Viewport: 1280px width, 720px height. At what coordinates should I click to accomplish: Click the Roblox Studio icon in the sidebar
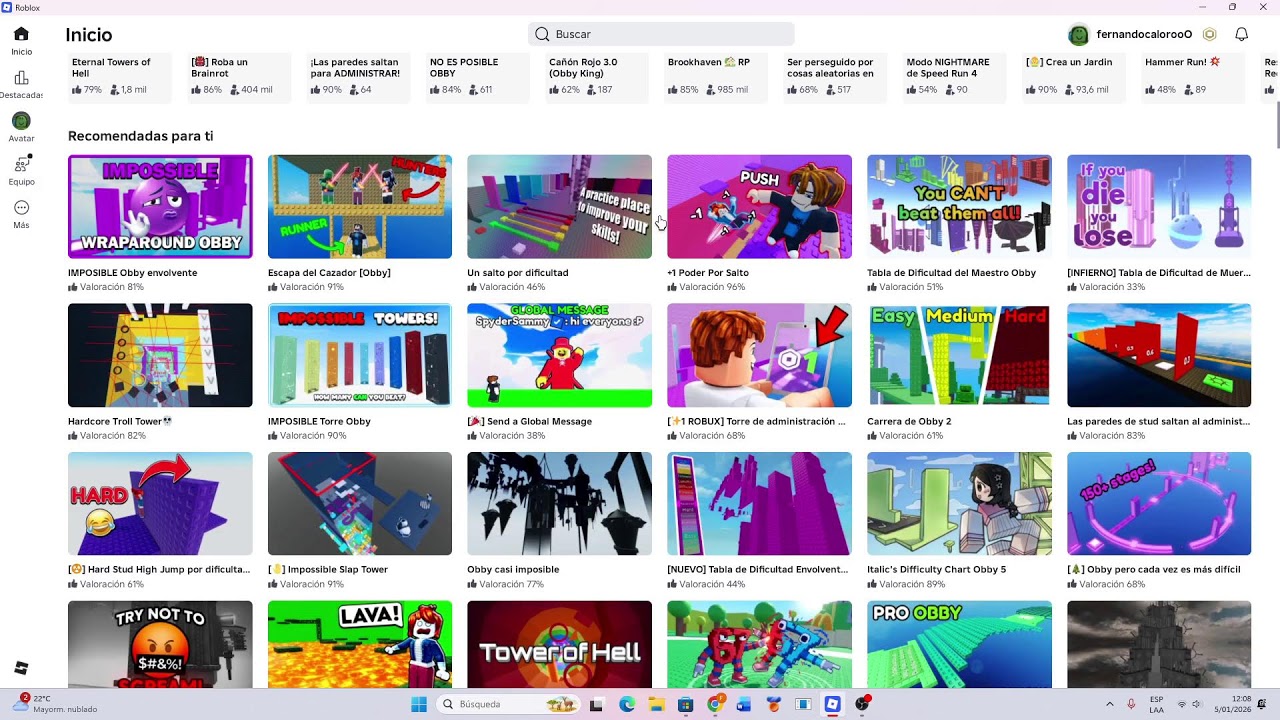(21, 668)
